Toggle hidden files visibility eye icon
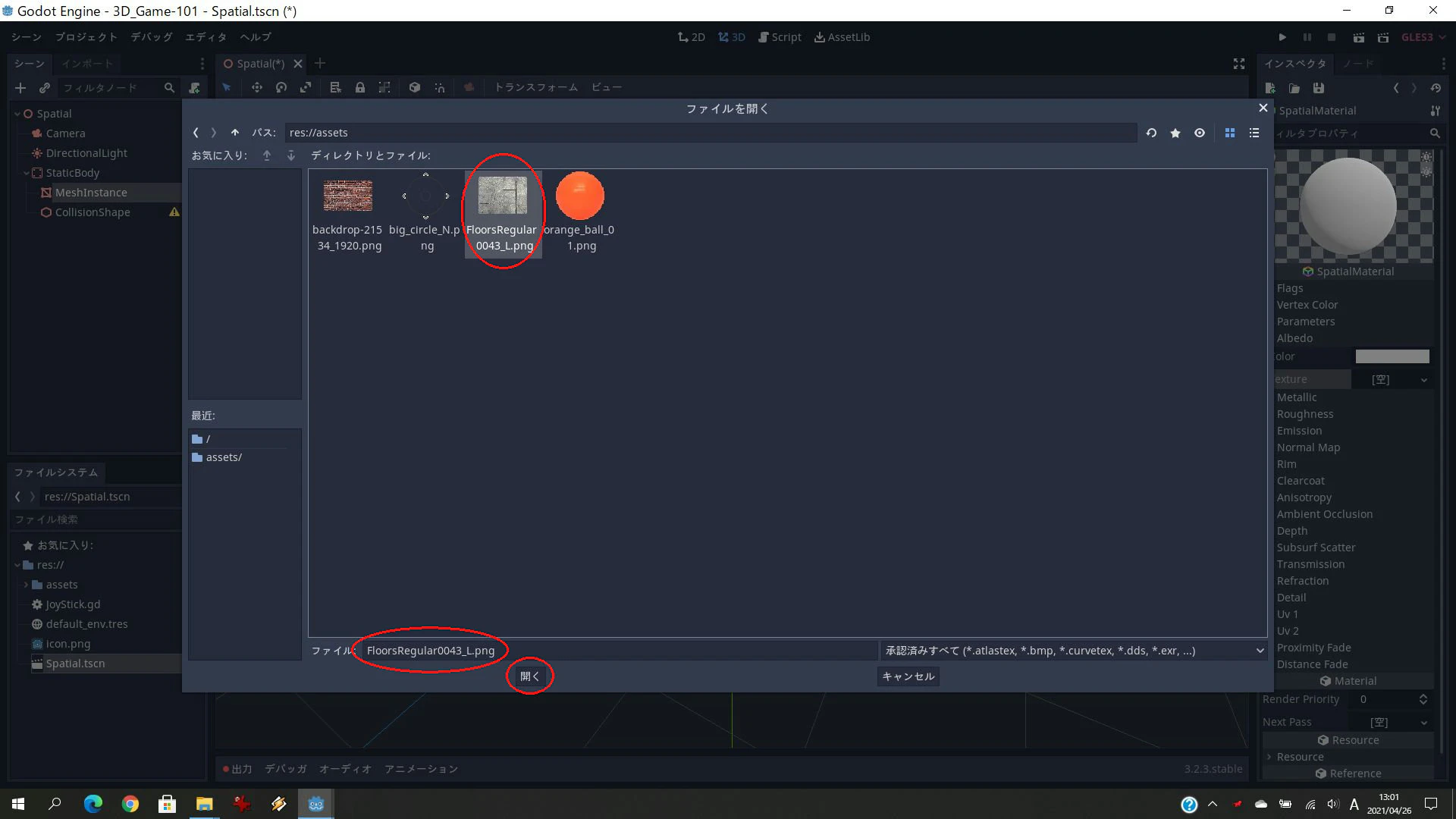The height and width of the screenshot is (819, 1456). (x=1200, y=133)
